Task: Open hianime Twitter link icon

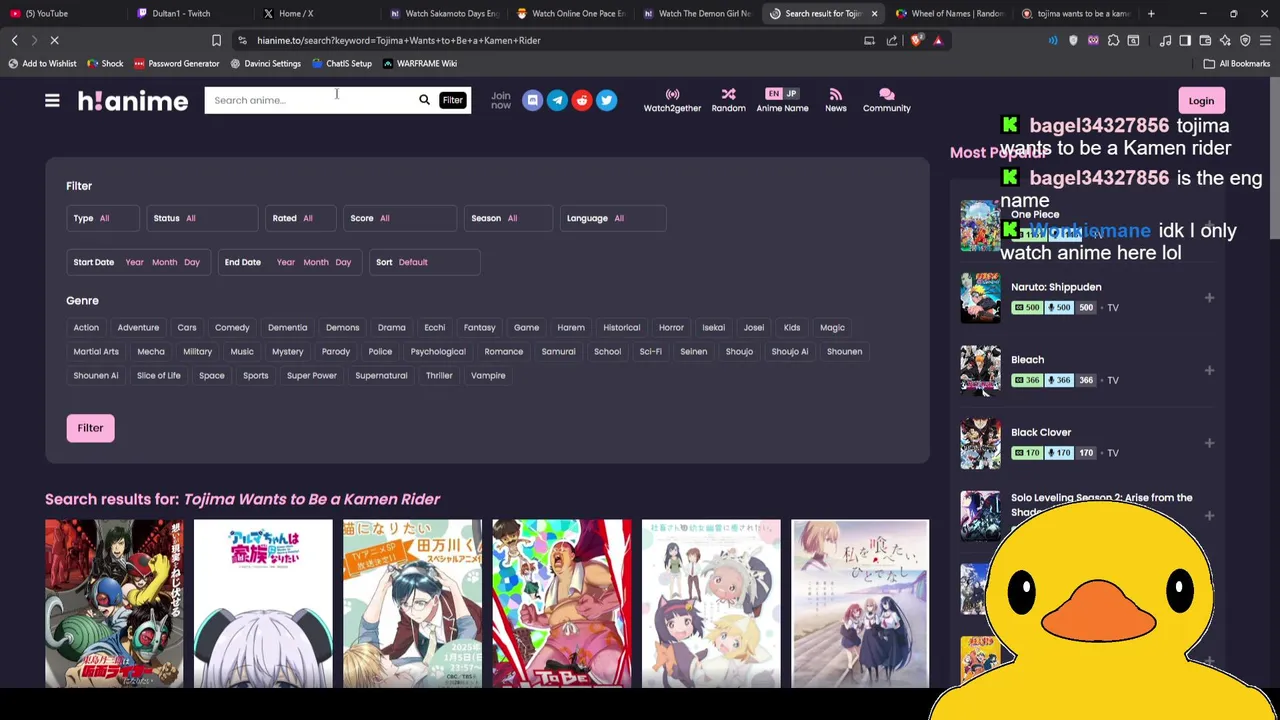Action: [x=606, y=100]
